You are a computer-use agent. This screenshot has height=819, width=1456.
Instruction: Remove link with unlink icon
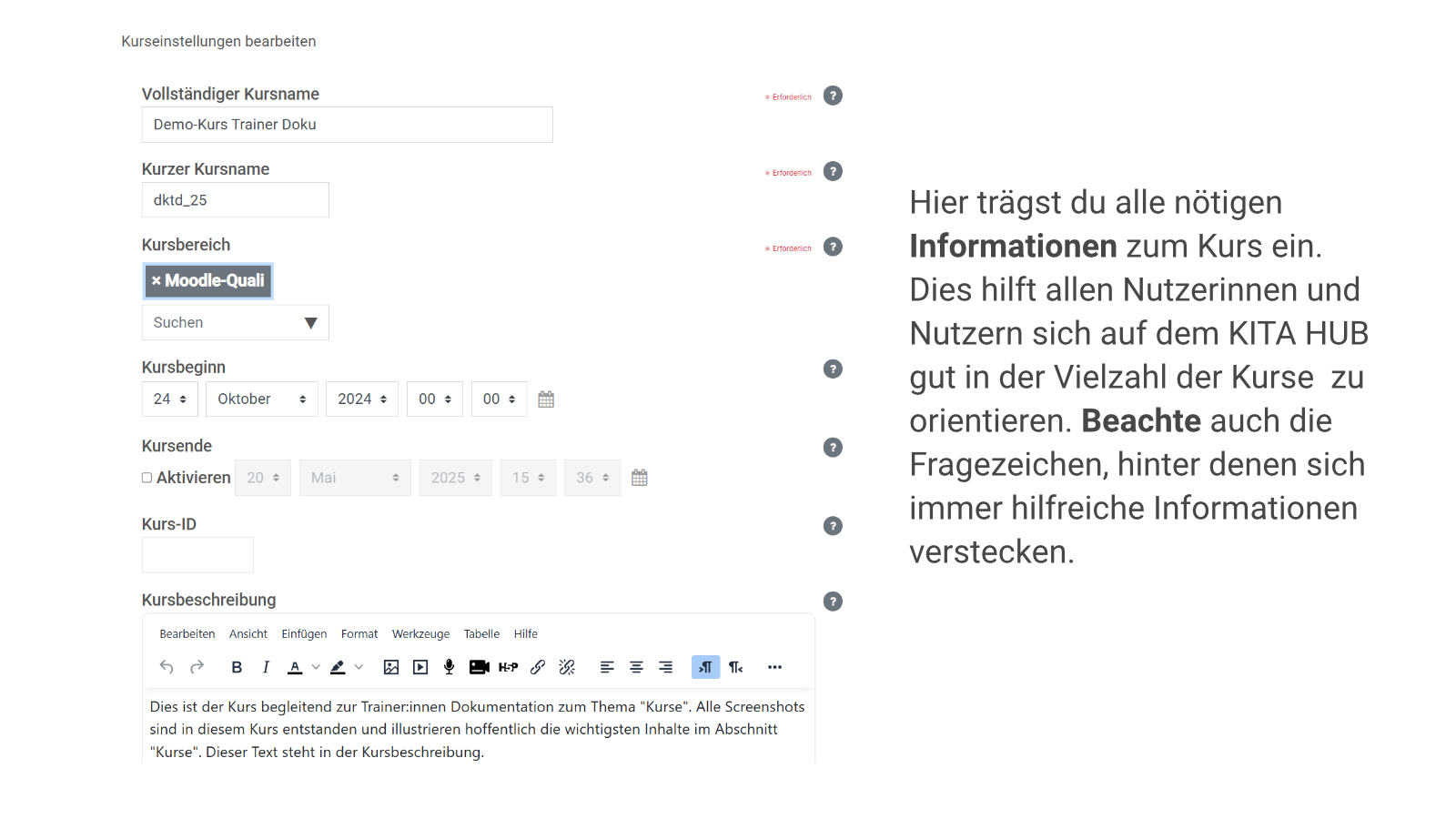click(x=567, y=667)
